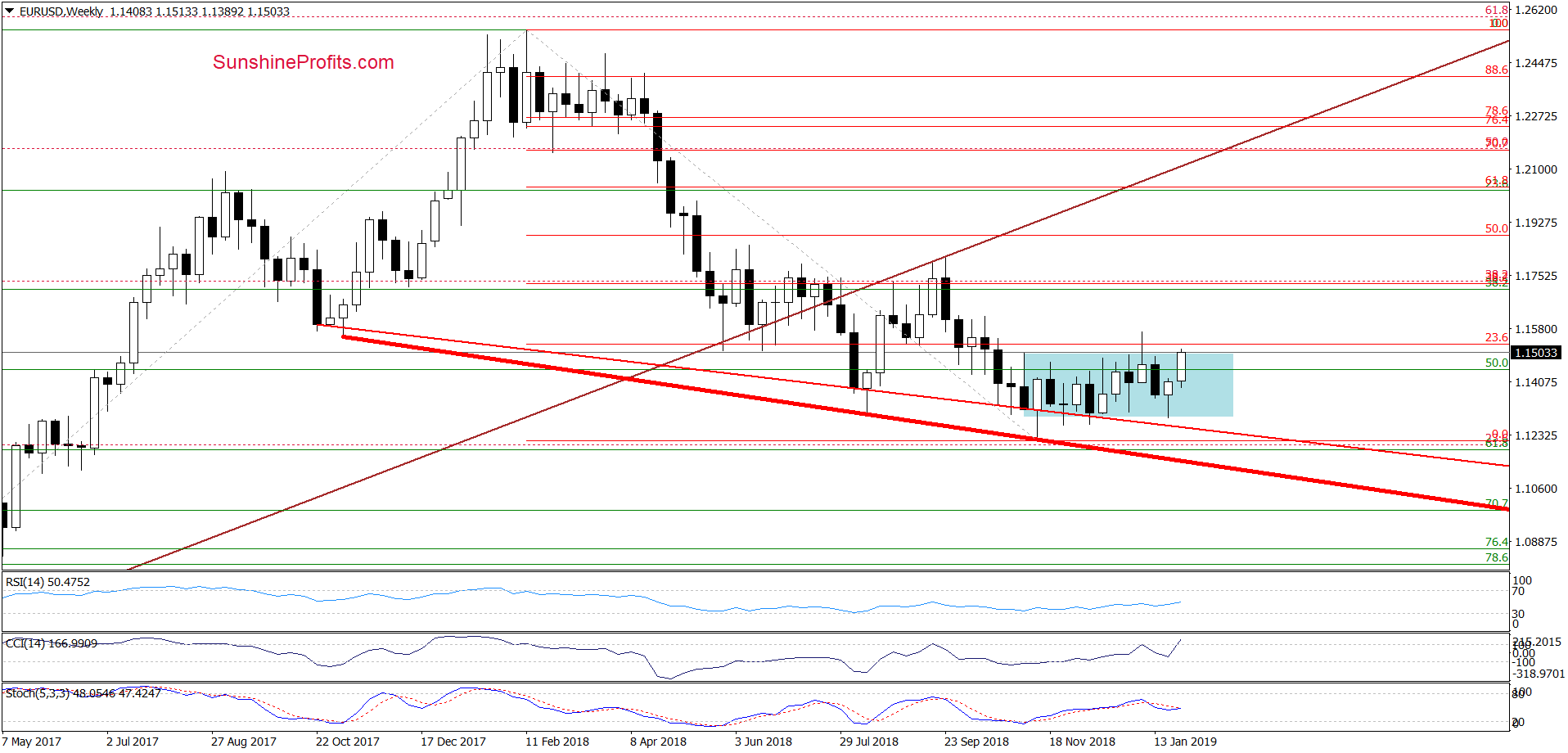Image resolution: width=1568 pixels, height=753 pixels.
Task: Click the green 50.0 Fibonacci level label
Action: click(1497, 363)
